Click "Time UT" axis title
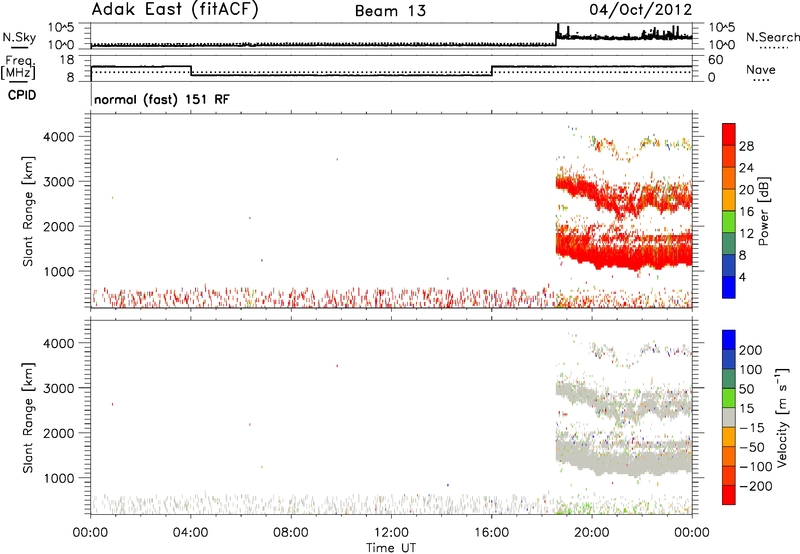 [391, 548]
